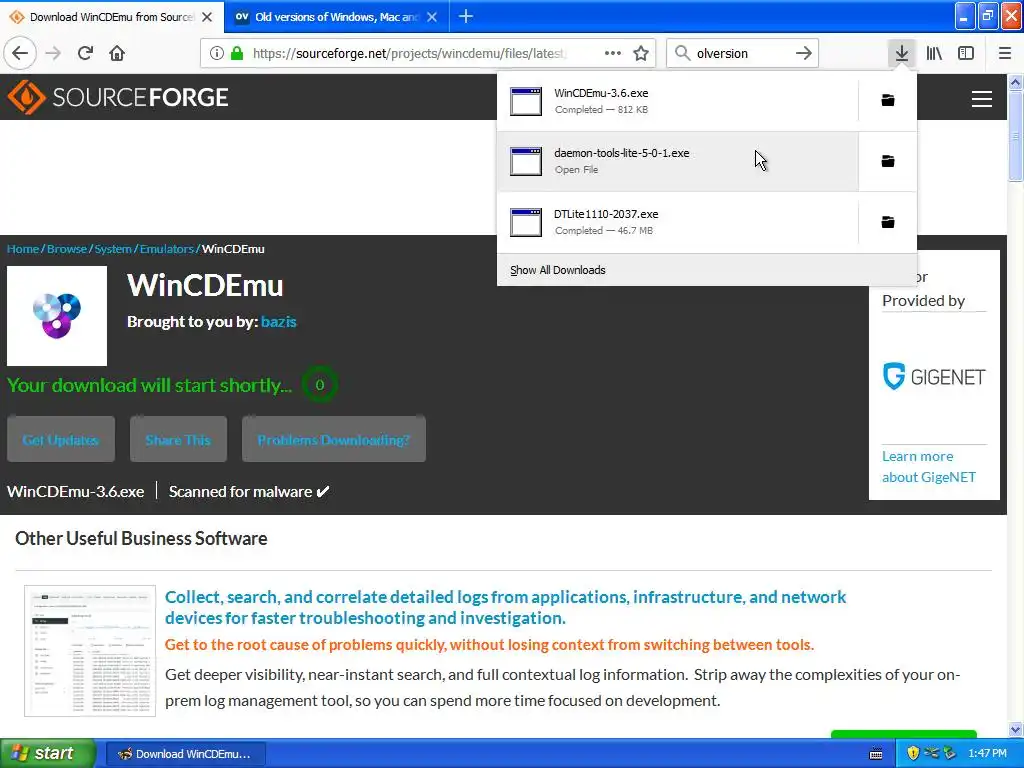Follow the Browse breadcrumb link
The width and height of the screenshot is (1024, 768).
(x=67, y=249)
